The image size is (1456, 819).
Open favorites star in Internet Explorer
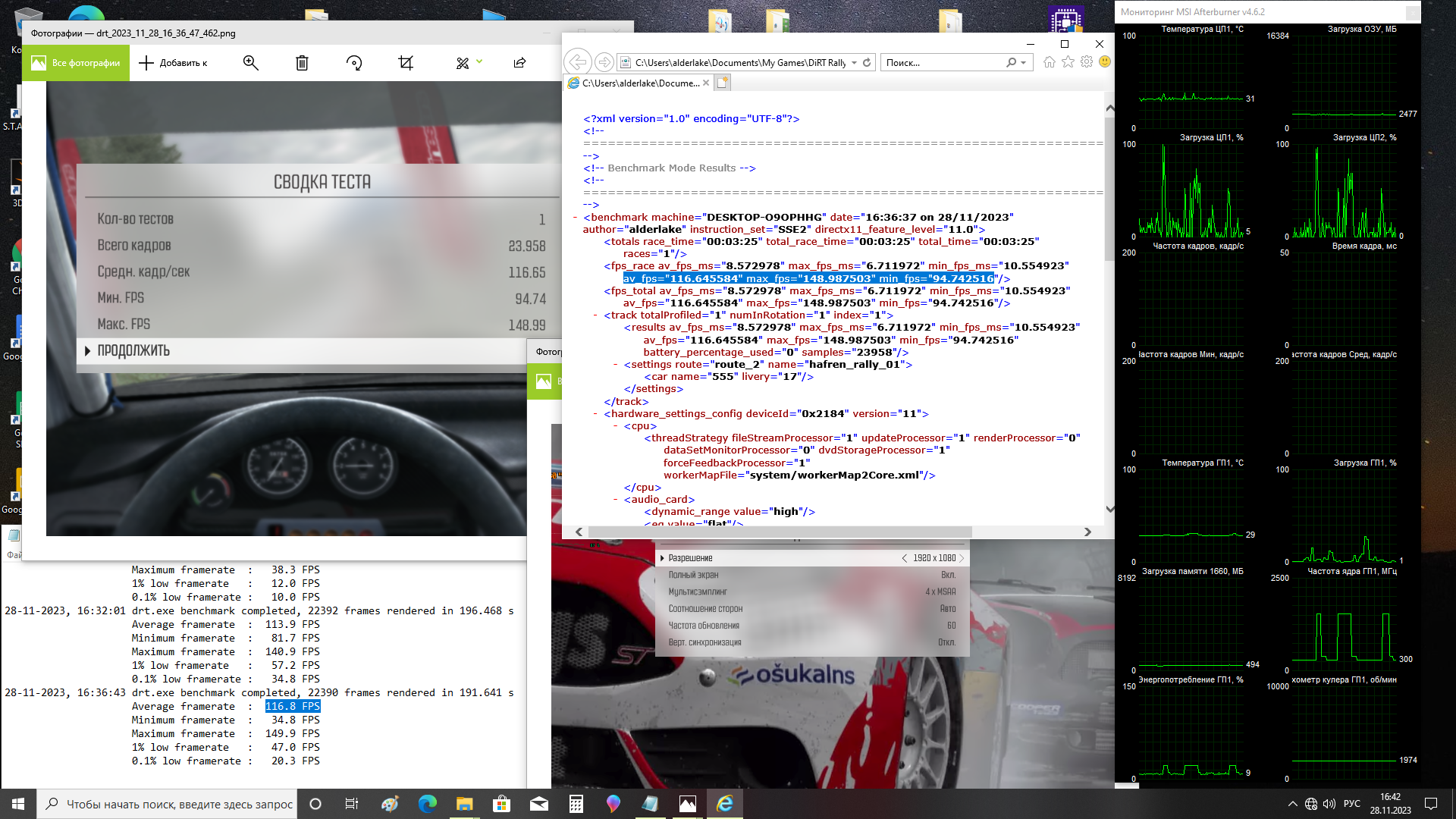point(1068,62)
